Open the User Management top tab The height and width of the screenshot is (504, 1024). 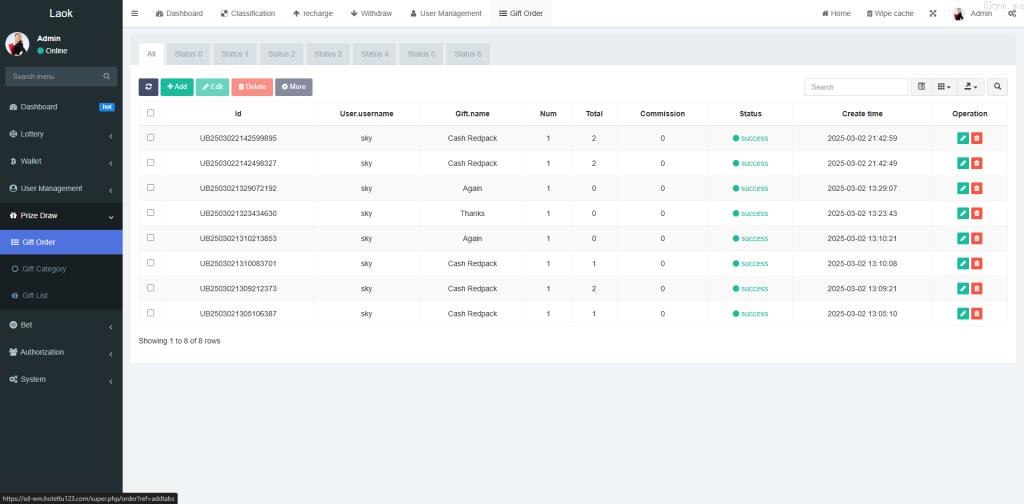tap(445, 13)
